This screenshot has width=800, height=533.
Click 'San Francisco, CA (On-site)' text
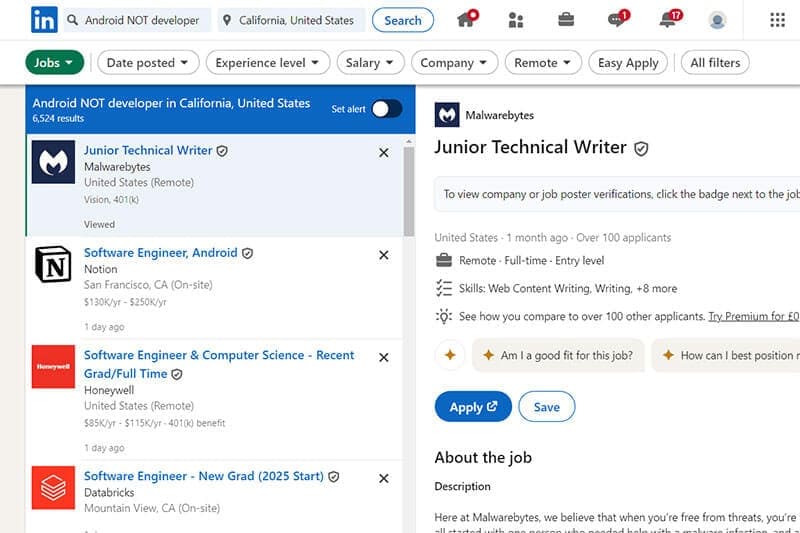pos(148,285)
